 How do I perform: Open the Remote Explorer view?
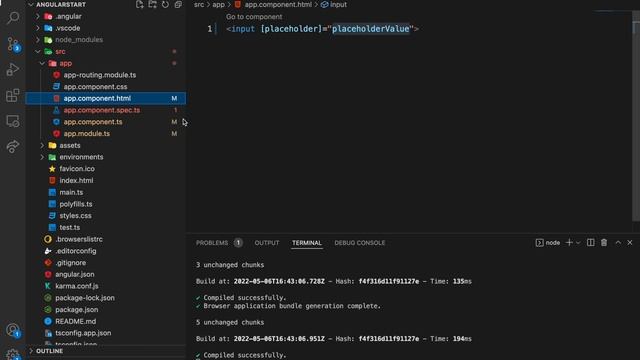click(13, 121)
